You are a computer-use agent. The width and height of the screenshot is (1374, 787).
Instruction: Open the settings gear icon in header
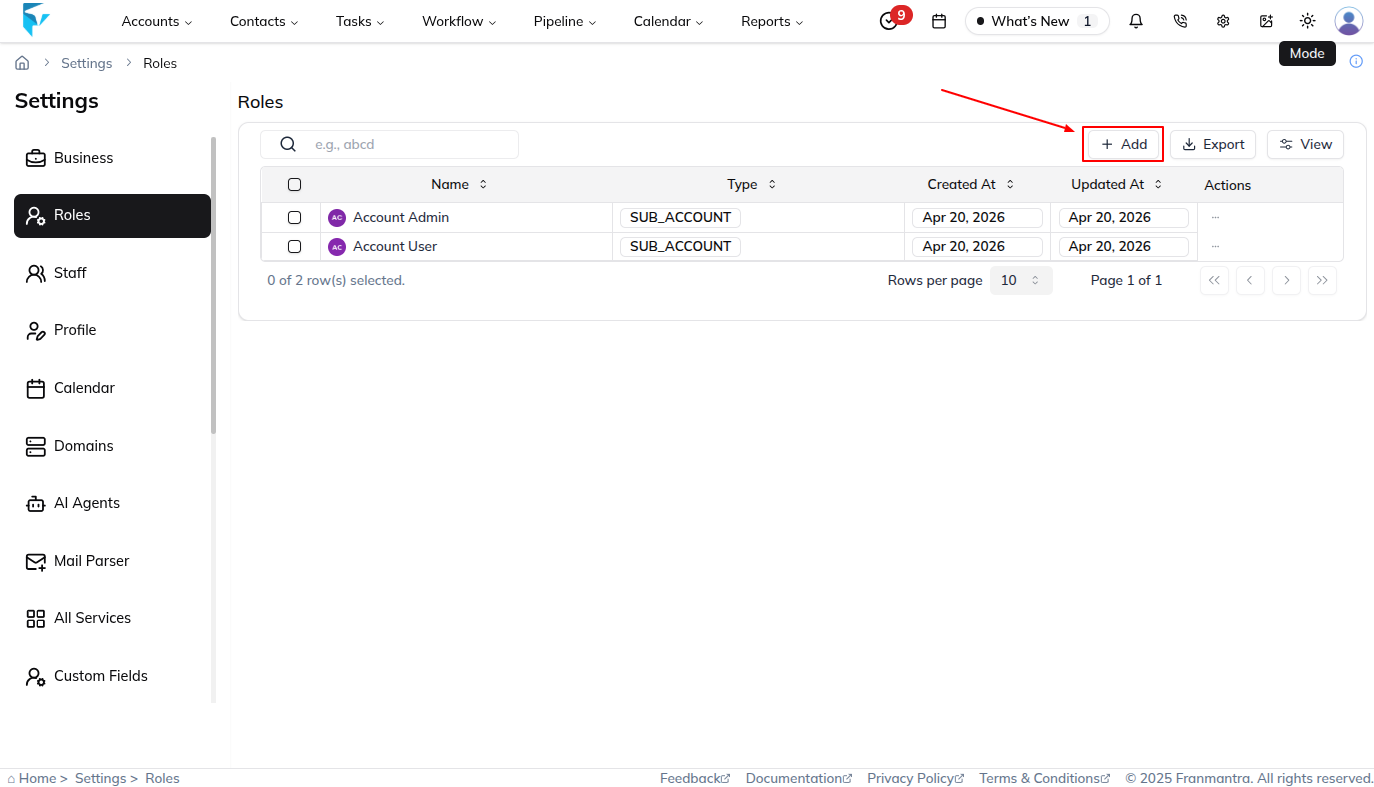click(1223, 21)
